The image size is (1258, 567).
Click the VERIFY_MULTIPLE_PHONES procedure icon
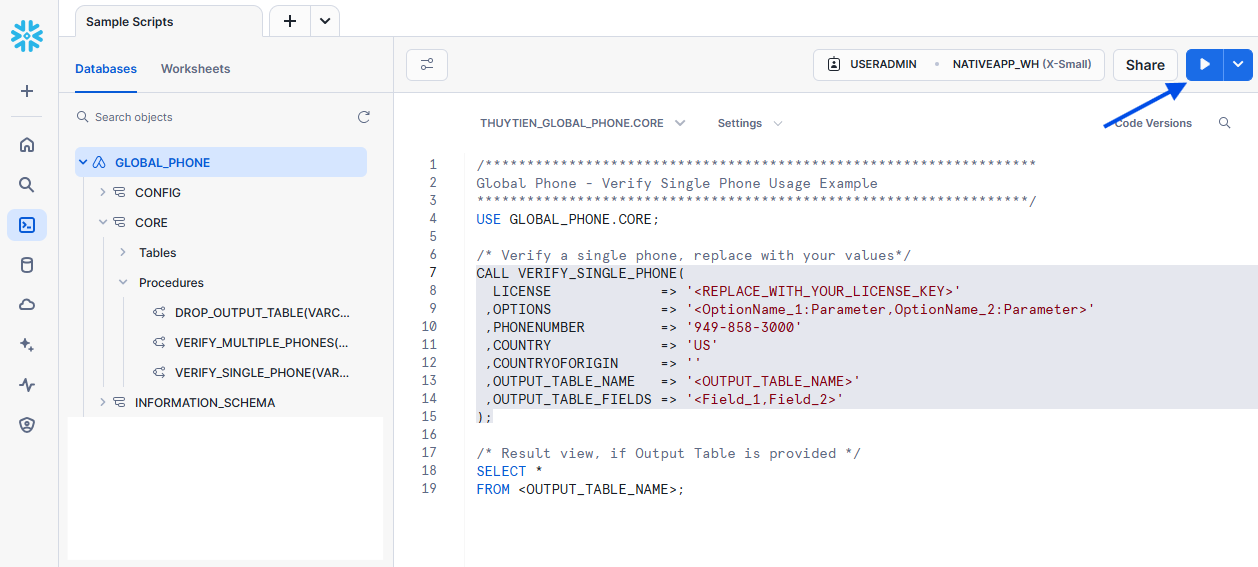tap(158, 343)
